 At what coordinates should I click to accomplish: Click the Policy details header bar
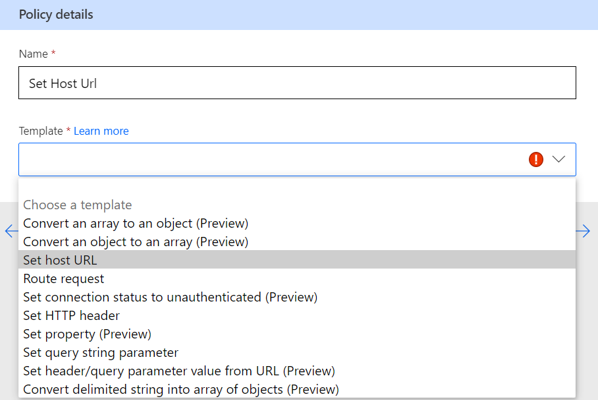299,15
